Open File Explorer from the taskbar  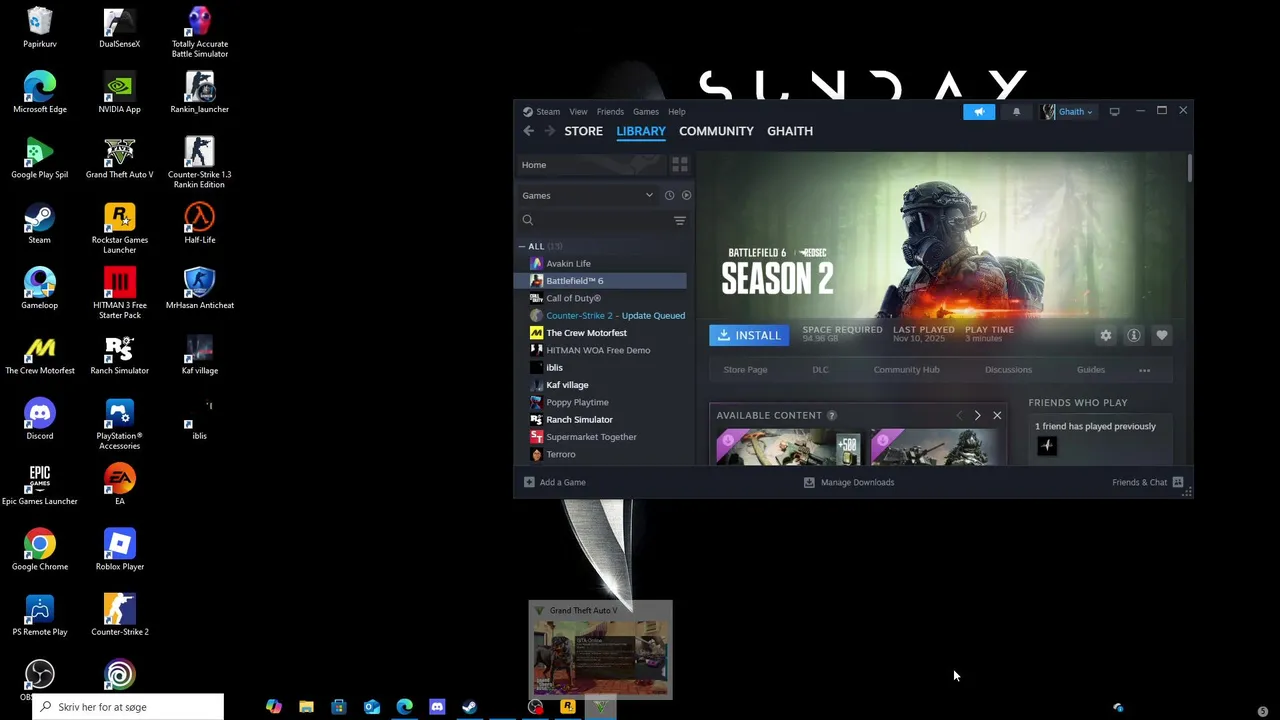click(x=306, y=707)
